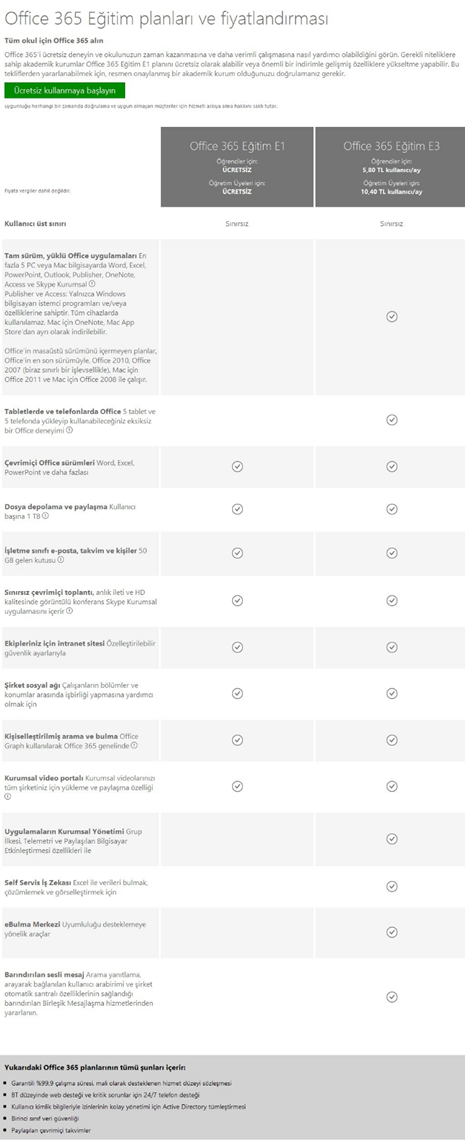Select the Office 365 Eğitim E1 plan header

pos(237,168)
